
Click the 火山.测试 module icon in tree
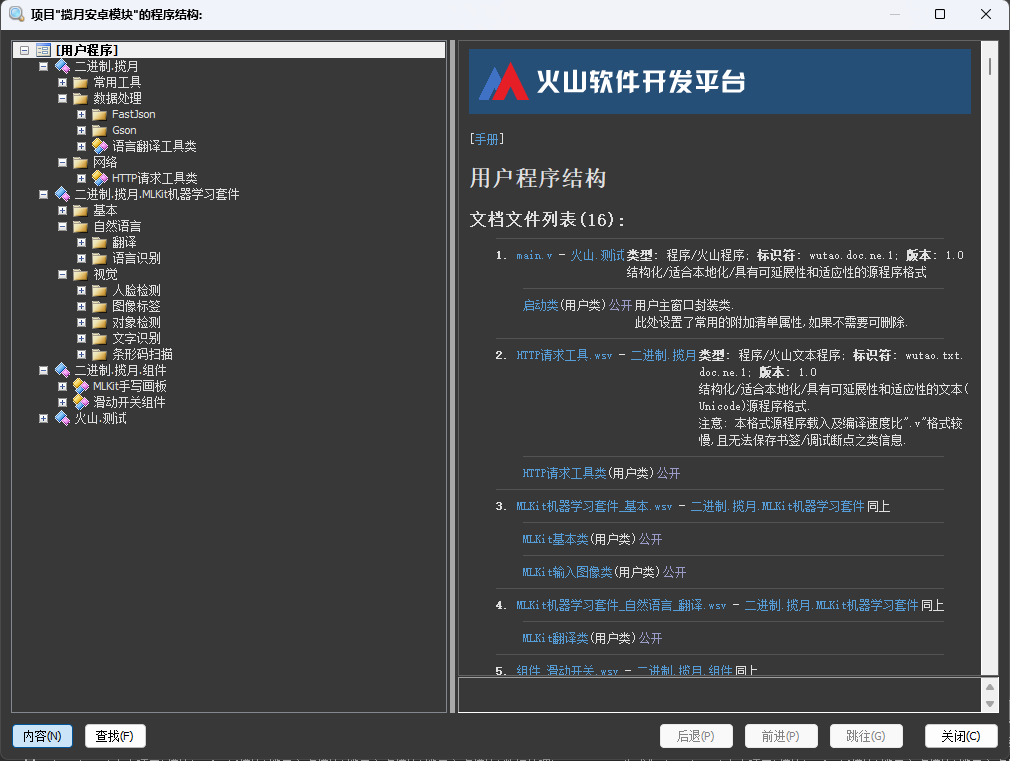click(x=62, y=418)
